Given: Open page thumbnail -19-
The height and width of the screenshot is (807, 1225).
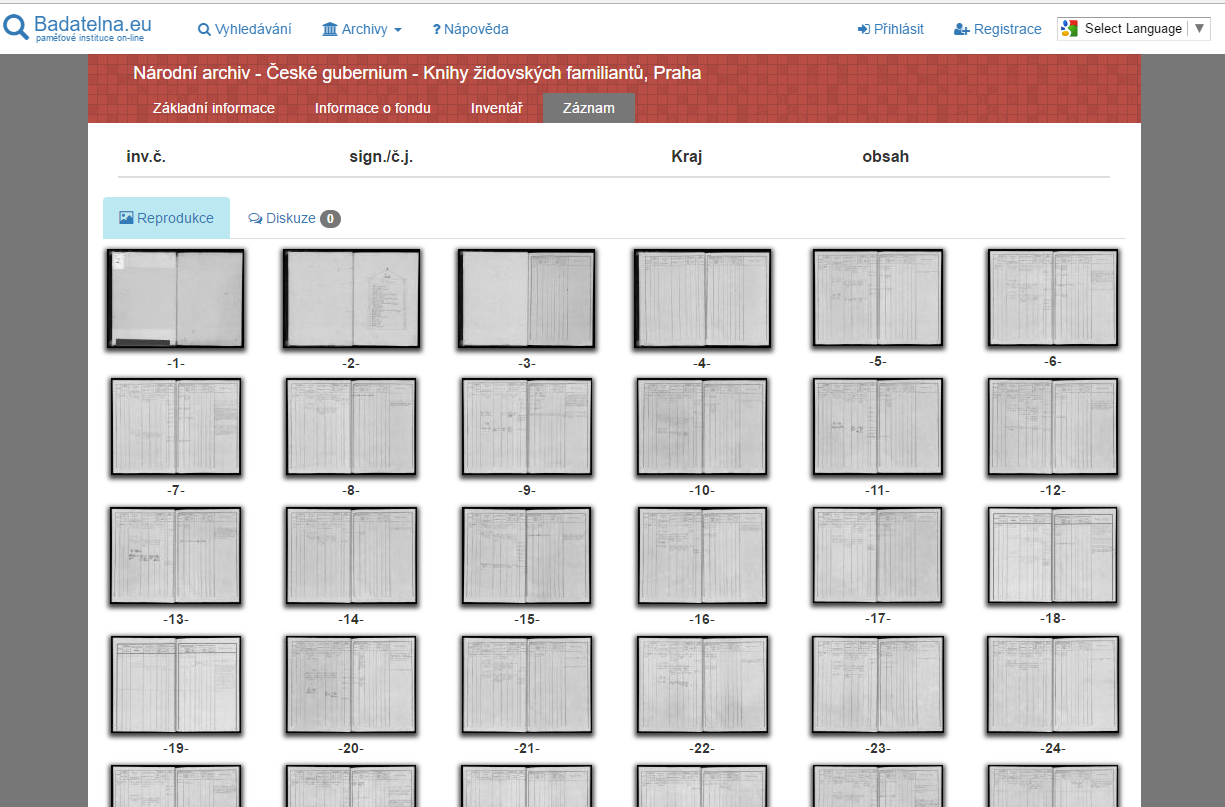Looking at the screenshot, I should coord(176,685).
